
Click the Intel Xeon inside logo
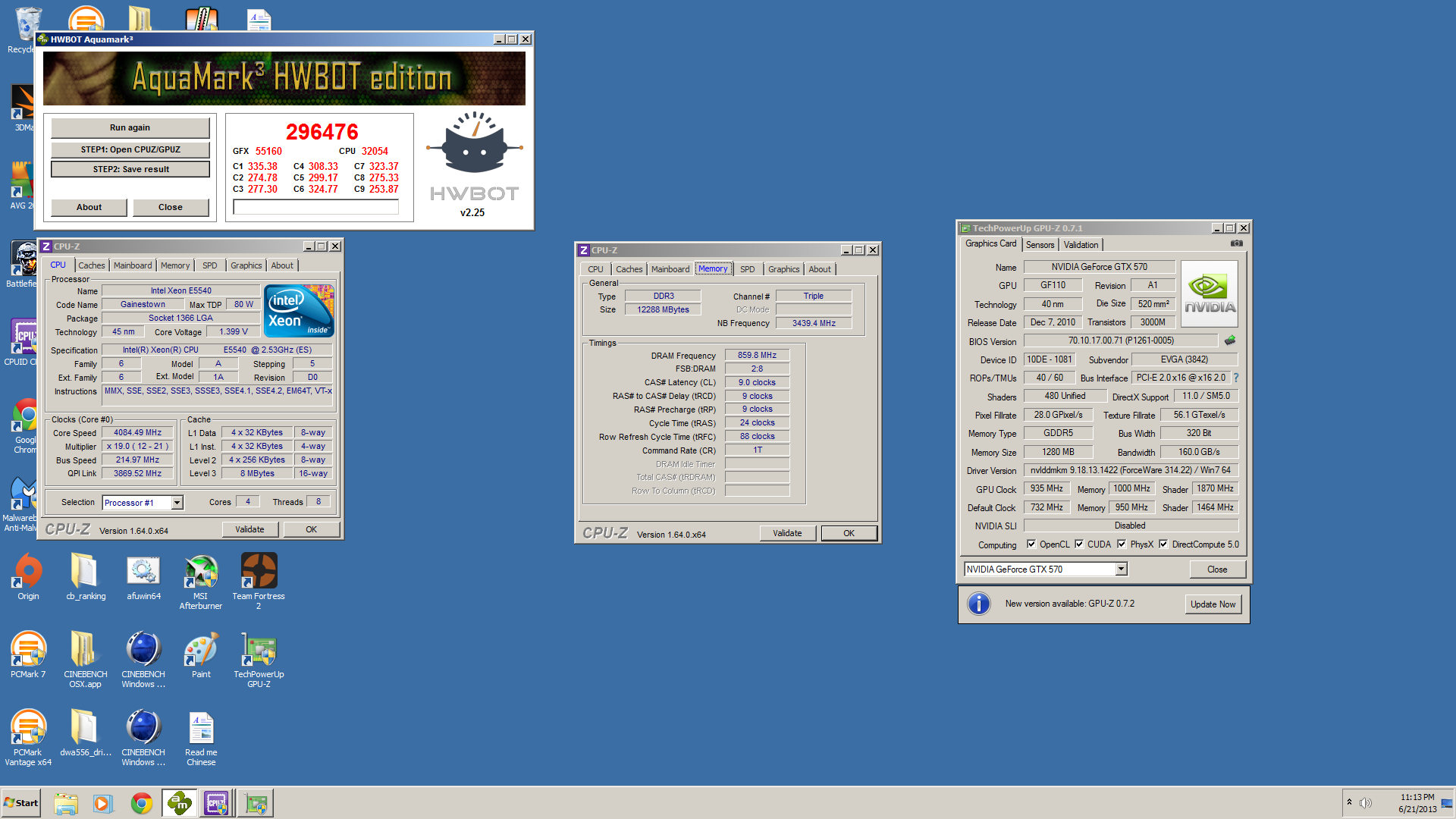coord(299,310)
